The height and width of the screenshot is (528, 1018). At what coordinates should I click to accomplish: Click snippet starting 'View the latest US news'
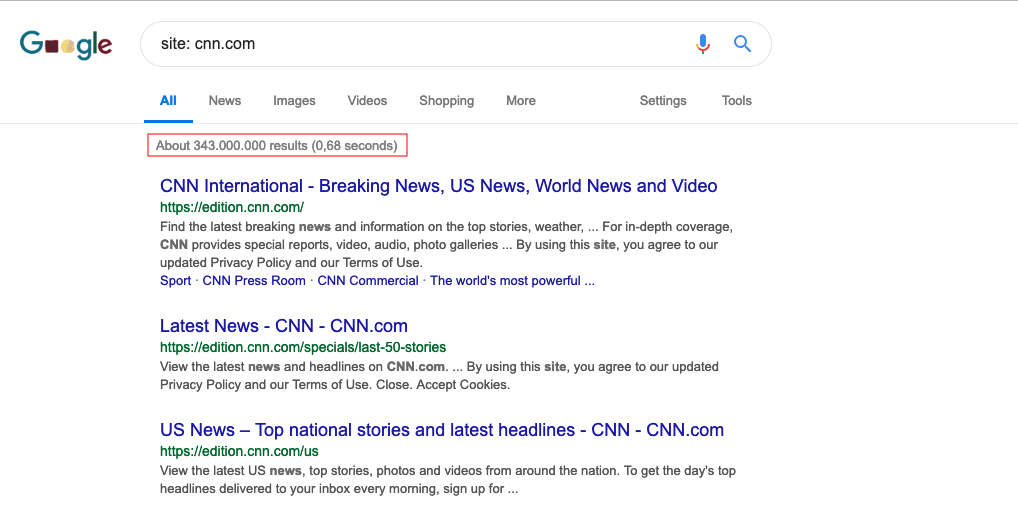448,479
